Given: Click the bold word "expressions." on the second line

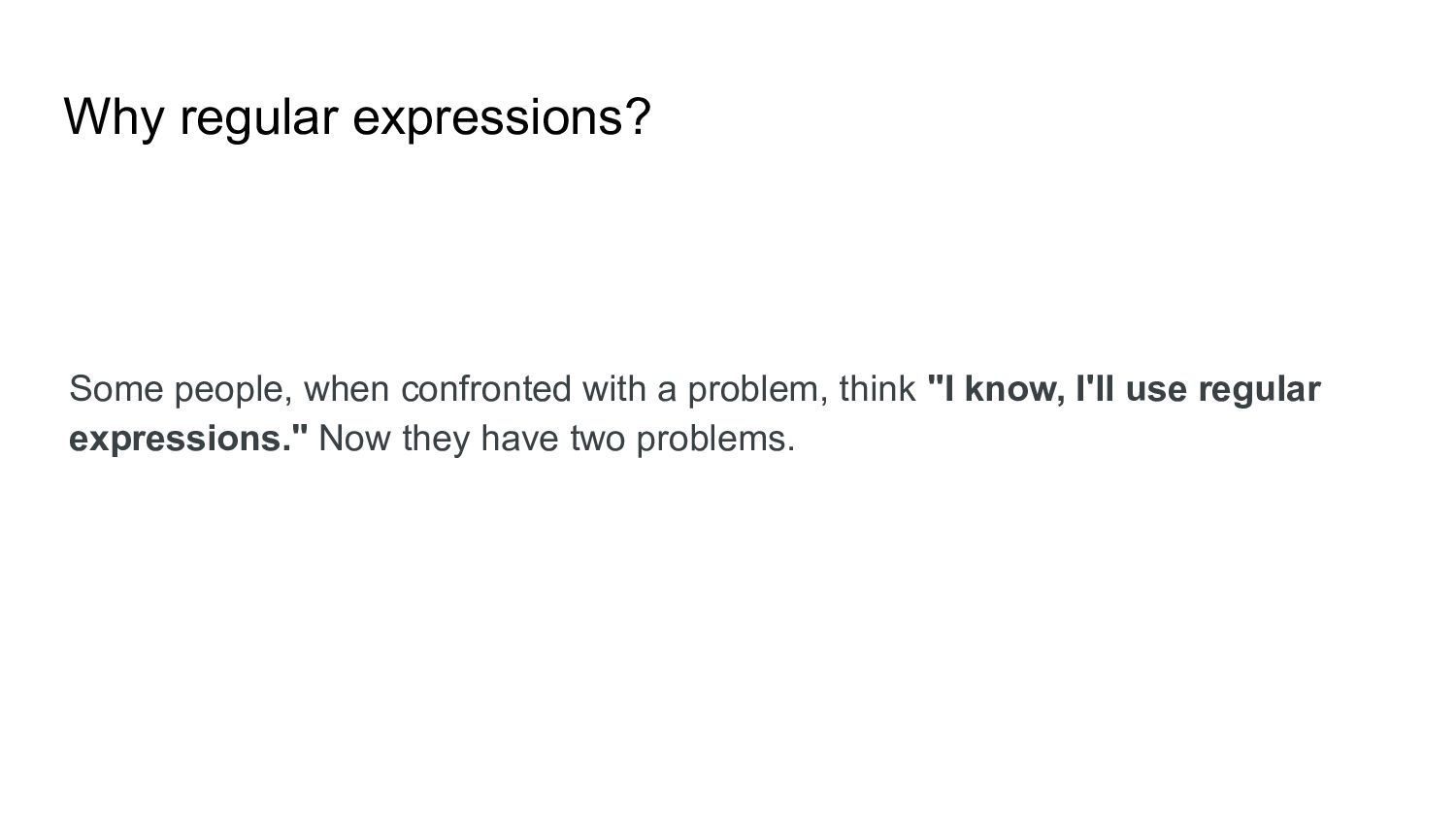Looking at the screenshot, I should pyautogui.click(x=181, y=439).
